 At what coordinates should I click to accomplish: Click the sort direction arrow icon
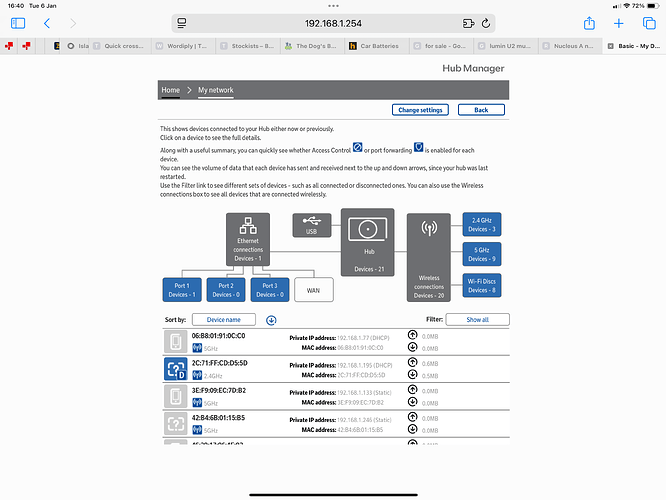271,320
